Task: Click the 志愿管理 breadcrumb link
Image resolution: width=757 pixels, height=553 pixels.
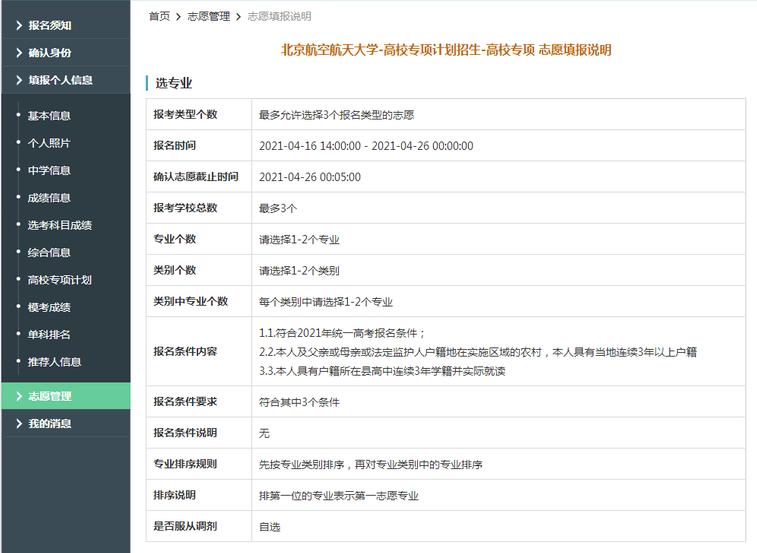Action: point(209,16)
